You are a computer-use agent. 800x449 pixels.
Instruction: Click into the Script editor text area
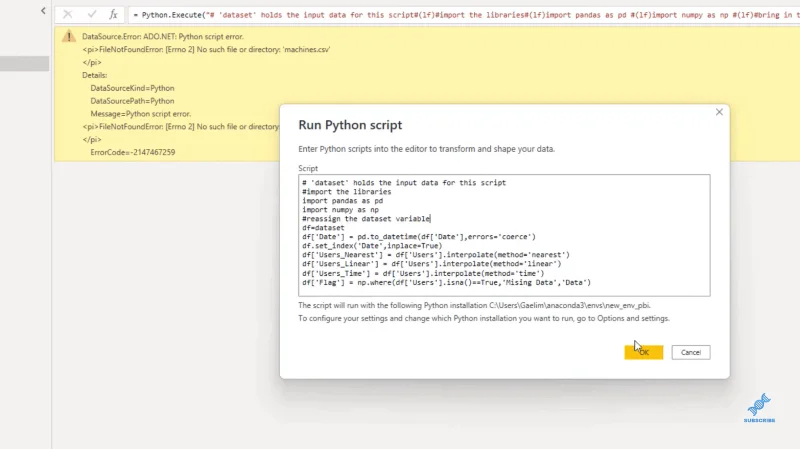coord(504,235)
